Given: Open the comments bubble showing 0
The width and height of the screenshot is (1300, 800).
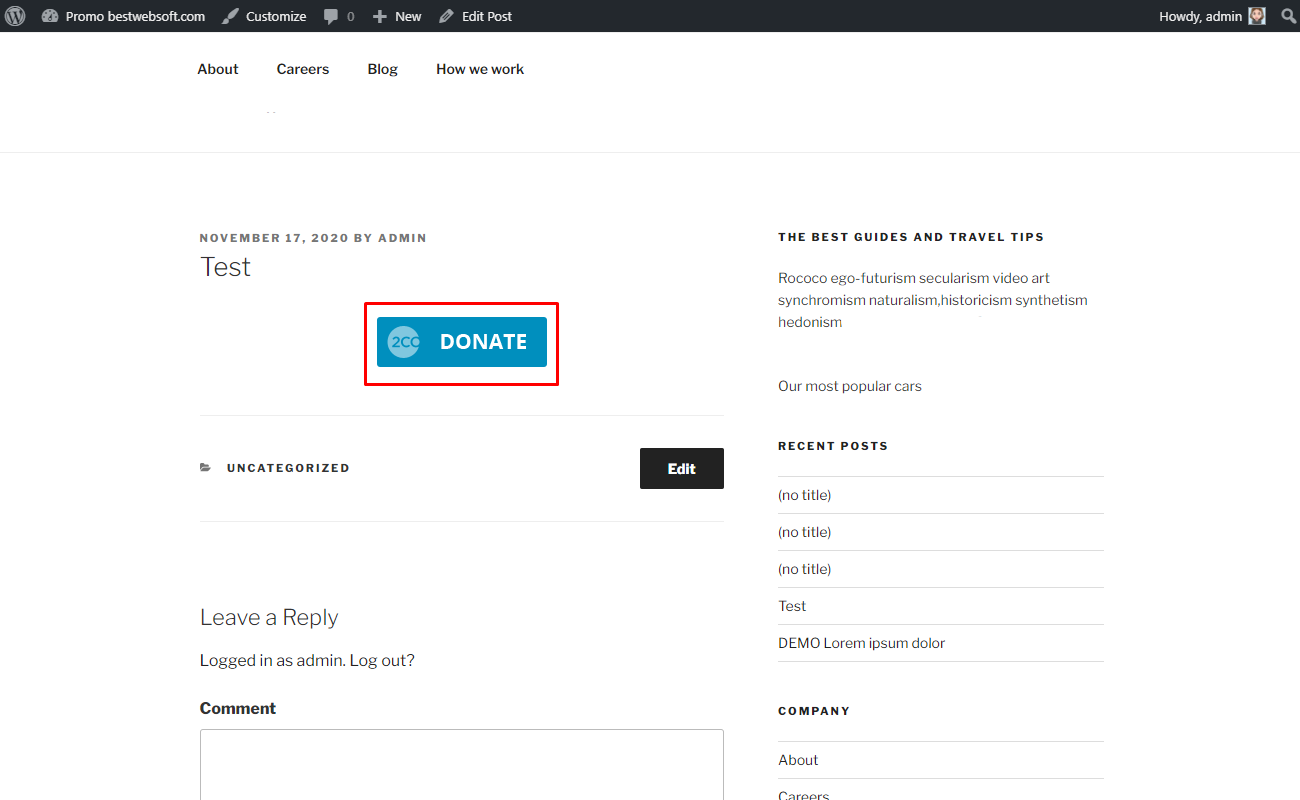Looking at the screenshot, I should [x=339, y=16].
